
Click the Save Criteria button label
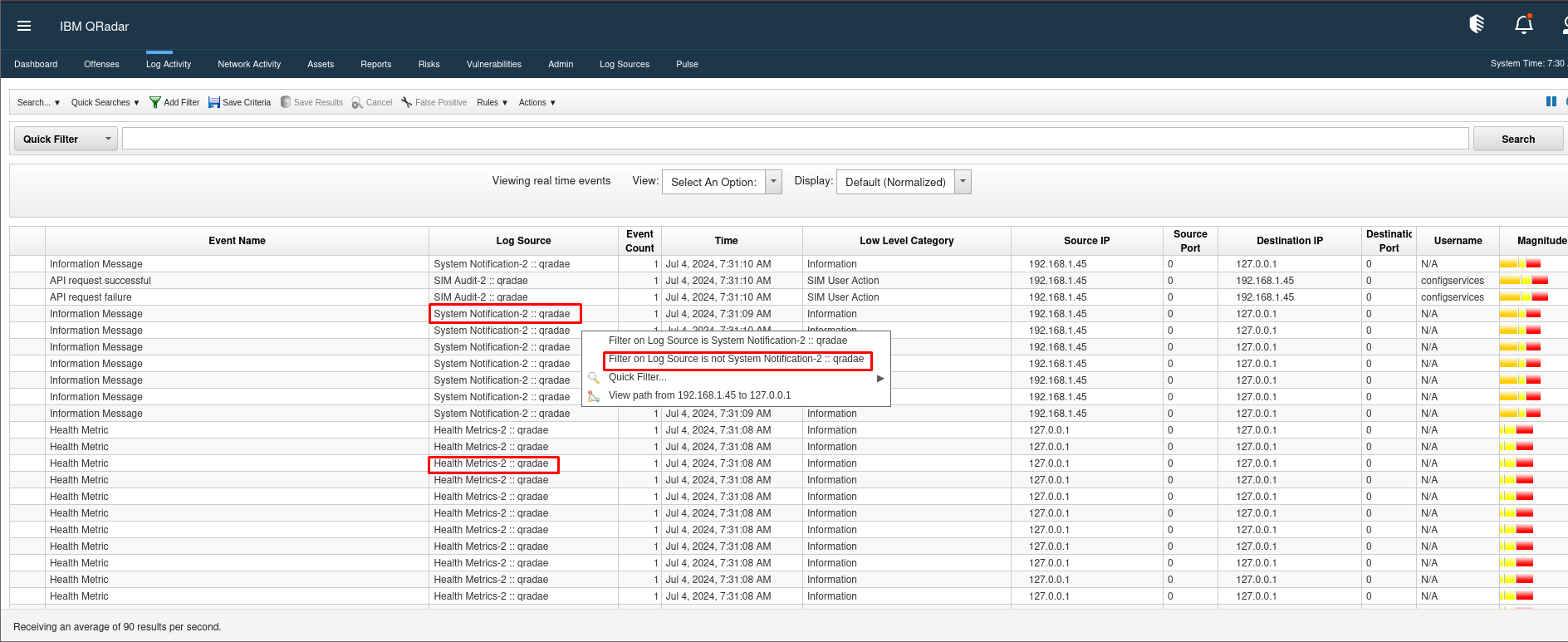pos(247,102)
